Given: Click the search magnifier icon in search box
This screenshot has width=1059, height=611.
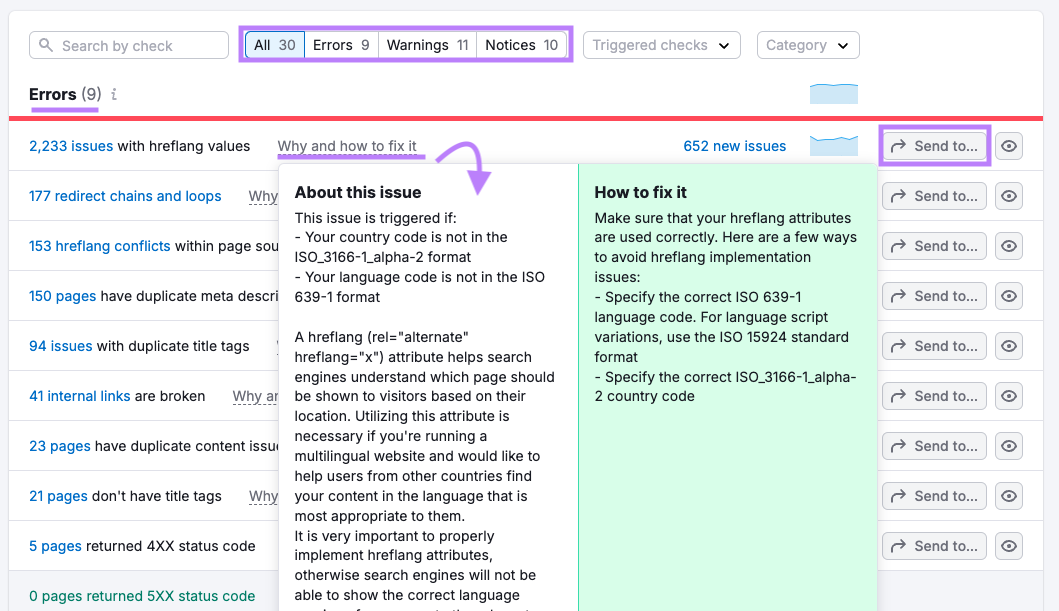Looking at the screenshot, I should 46,46.
